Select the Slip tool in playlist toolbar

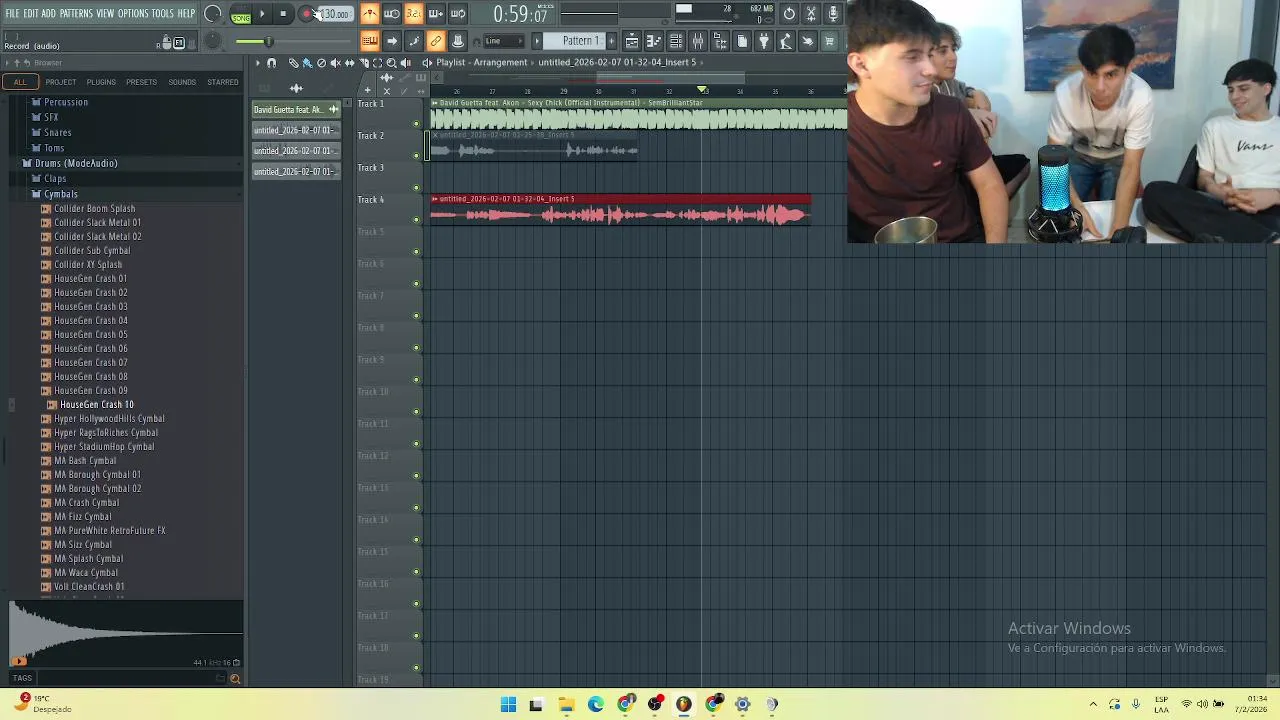pyautogui.click(x=349, y=62)
